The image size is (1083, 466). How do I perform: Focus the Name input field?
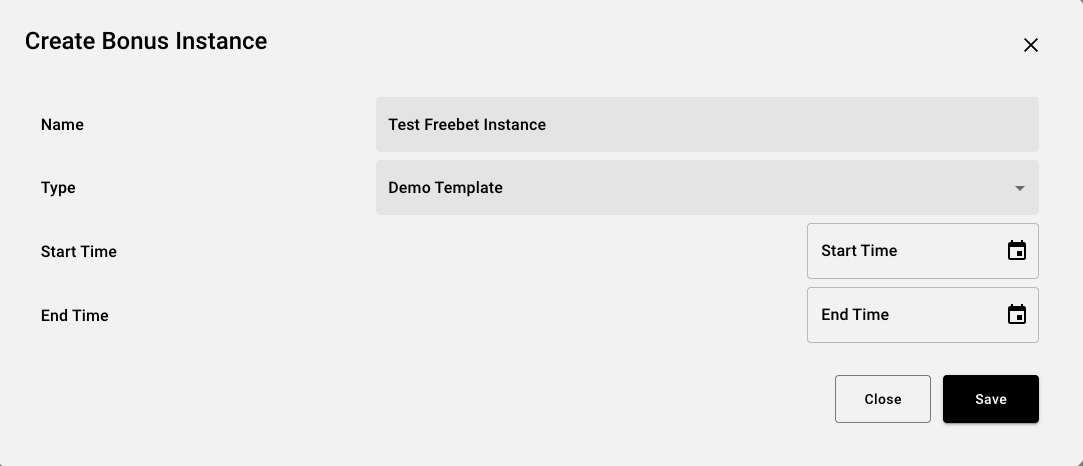[x=706, y=124]
